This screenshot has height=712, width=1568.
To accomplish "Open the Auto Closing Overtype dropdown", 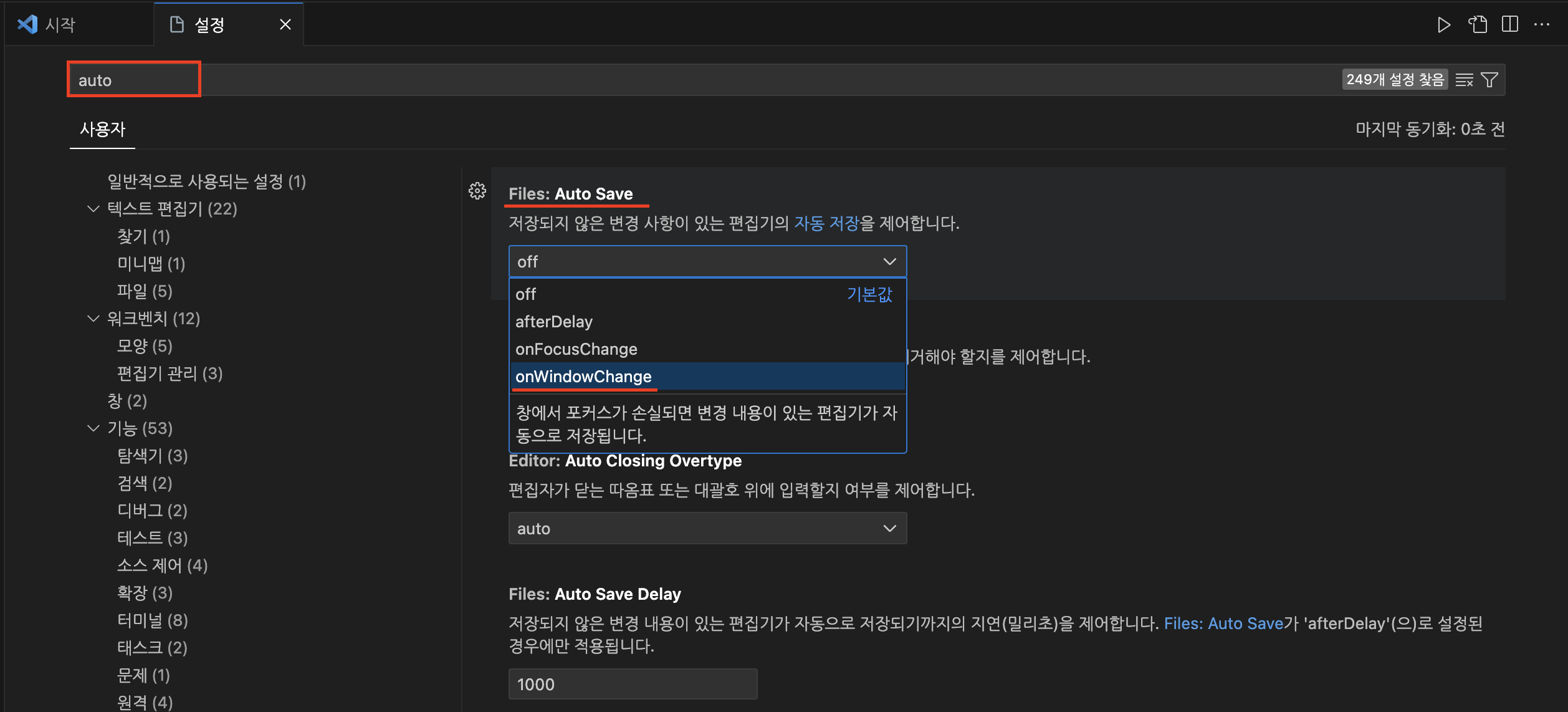I will coord(707,529).
